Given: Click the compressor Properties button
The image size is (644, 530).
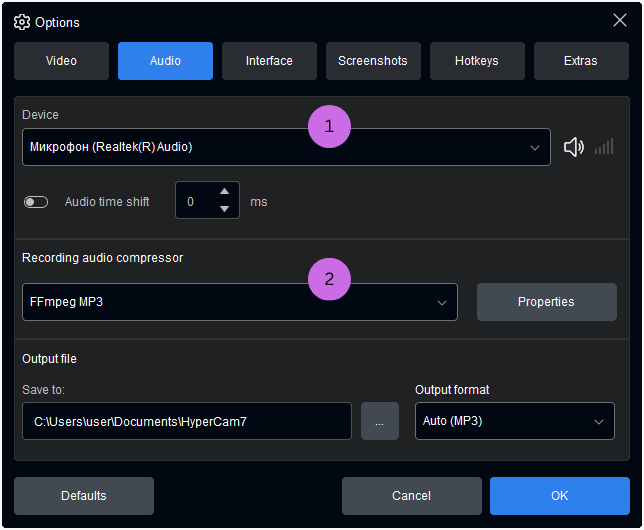Looking at the screenshot, I should point(546,302).
